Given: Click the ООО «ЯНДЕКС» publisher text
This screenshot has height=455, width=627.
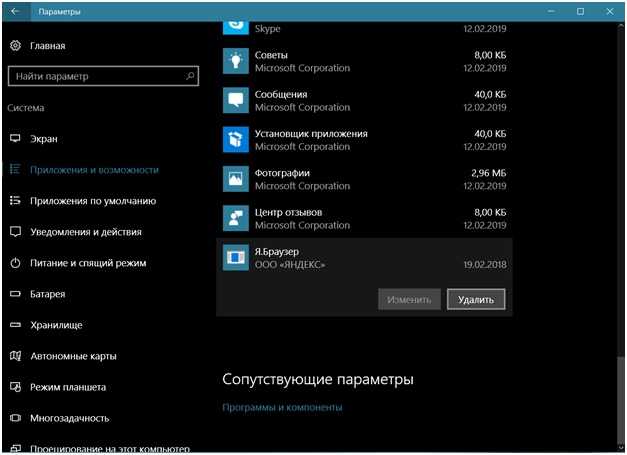Looking at the screenshot, I should [290, 265].
